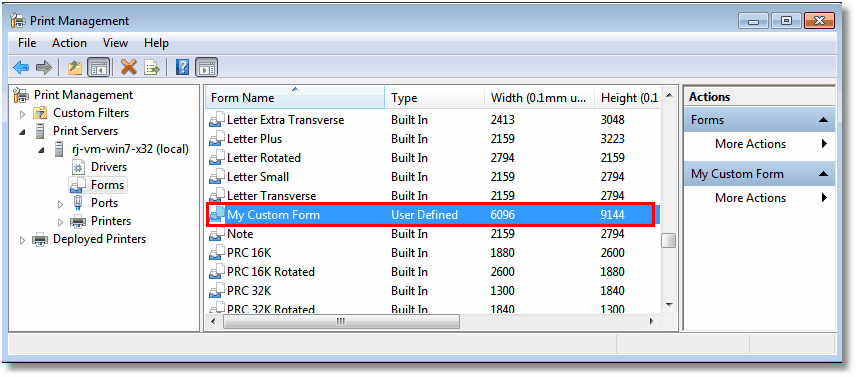The image size is (856, 377).
Task: Click the Drivers gear-page icon
Action: pyautogui.click(x=79, y=167)
